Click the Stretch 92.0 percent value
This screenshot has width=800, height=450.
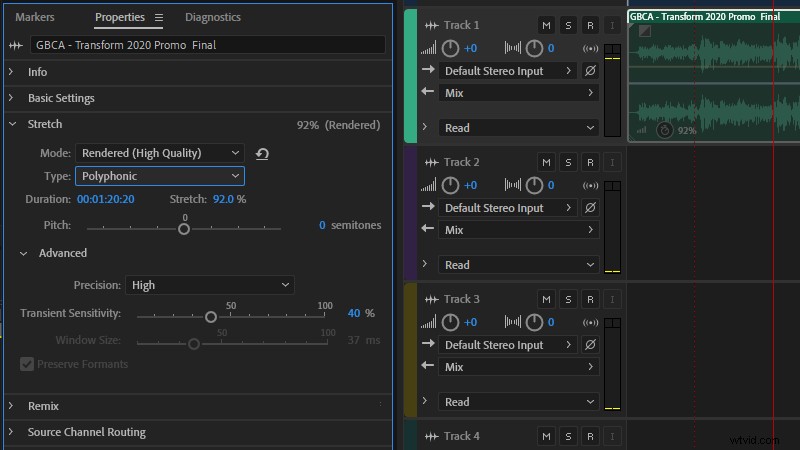click(x=223, y=199)
